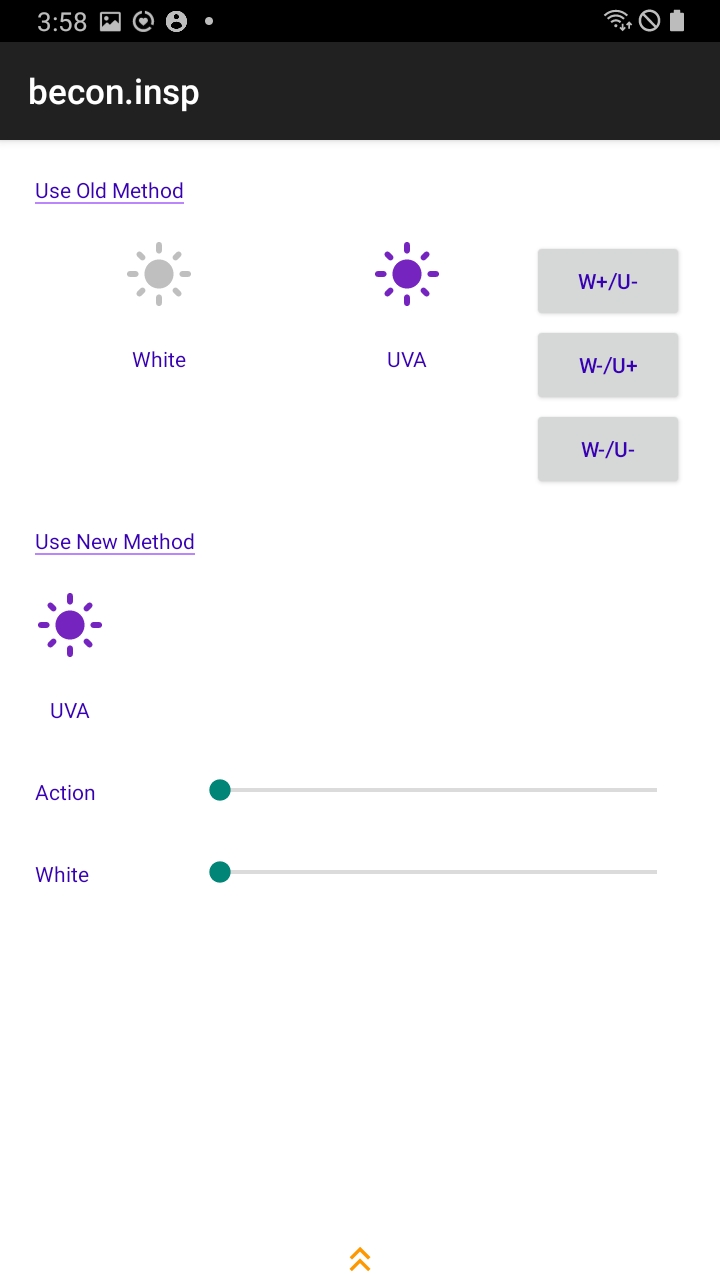
Task: Tap the battery icon in the status bar
Action: pyautogui.click(x=677, y=20)
